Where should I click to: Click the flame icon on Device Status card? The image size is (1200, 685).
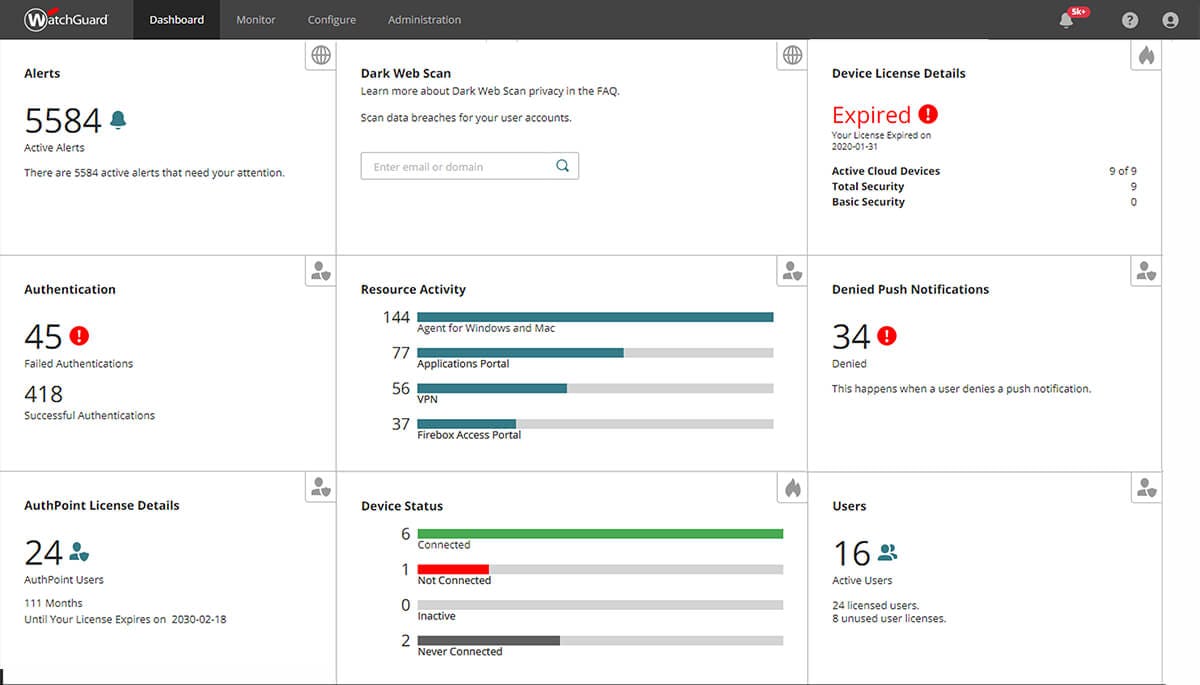click(792, 488)
